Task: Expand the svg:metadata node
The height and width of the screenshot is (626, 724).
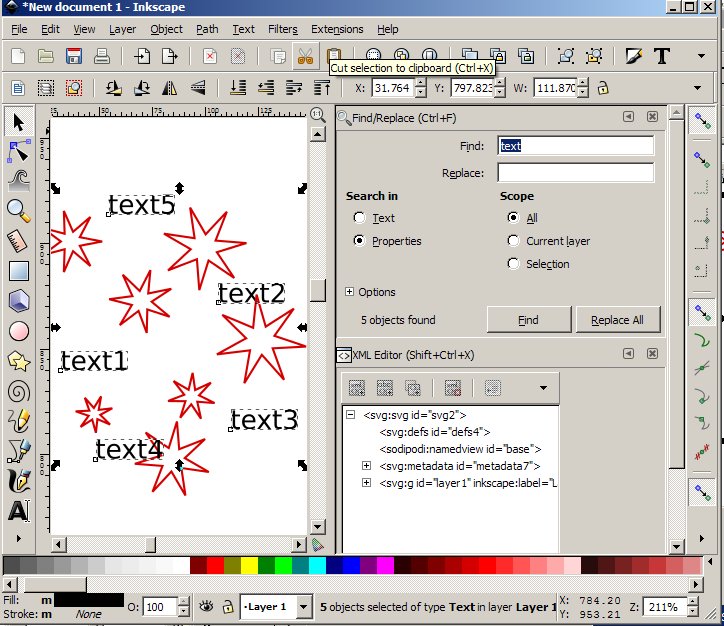Action: pyautogui.click(x=366, y=466)
